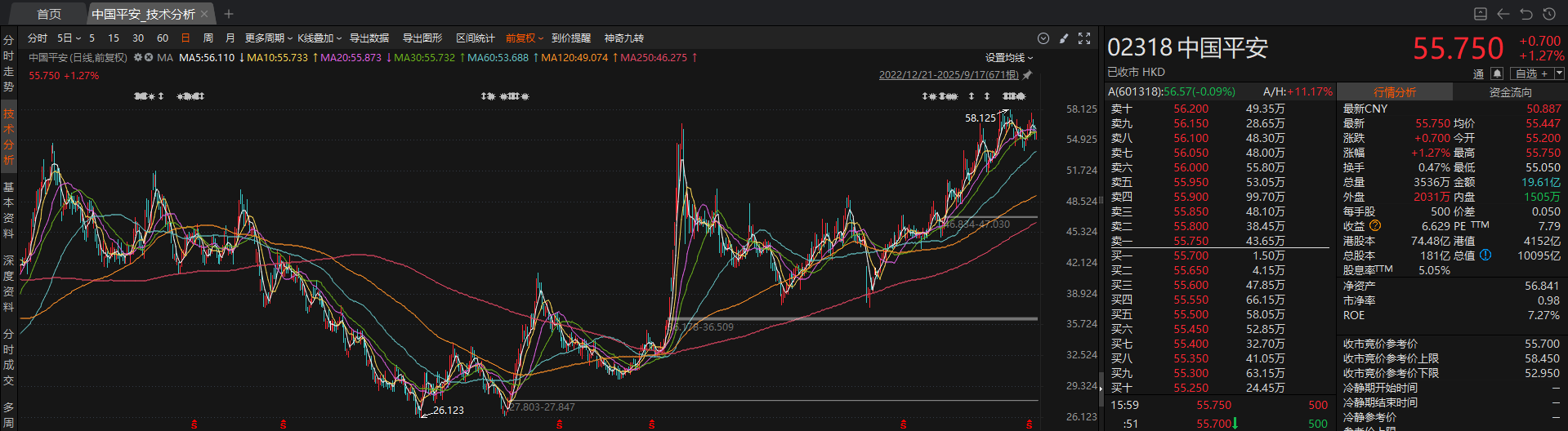The height and width of the screenshot is (431, 1568).
Task: Click the yellow MA10:55.733 label
Action: tap(277, 58)
